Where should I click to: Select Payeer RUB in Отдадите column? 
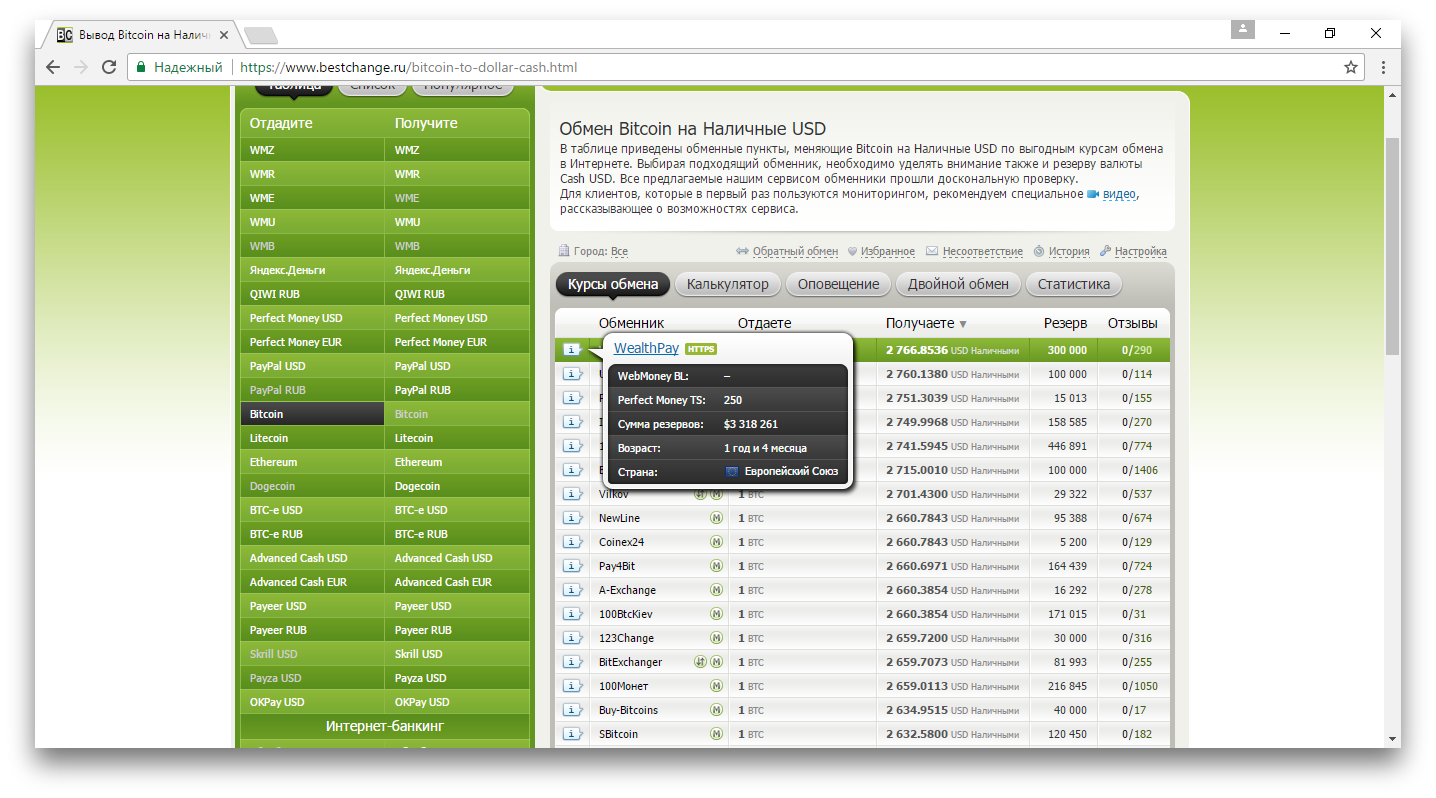coord(312,630)
